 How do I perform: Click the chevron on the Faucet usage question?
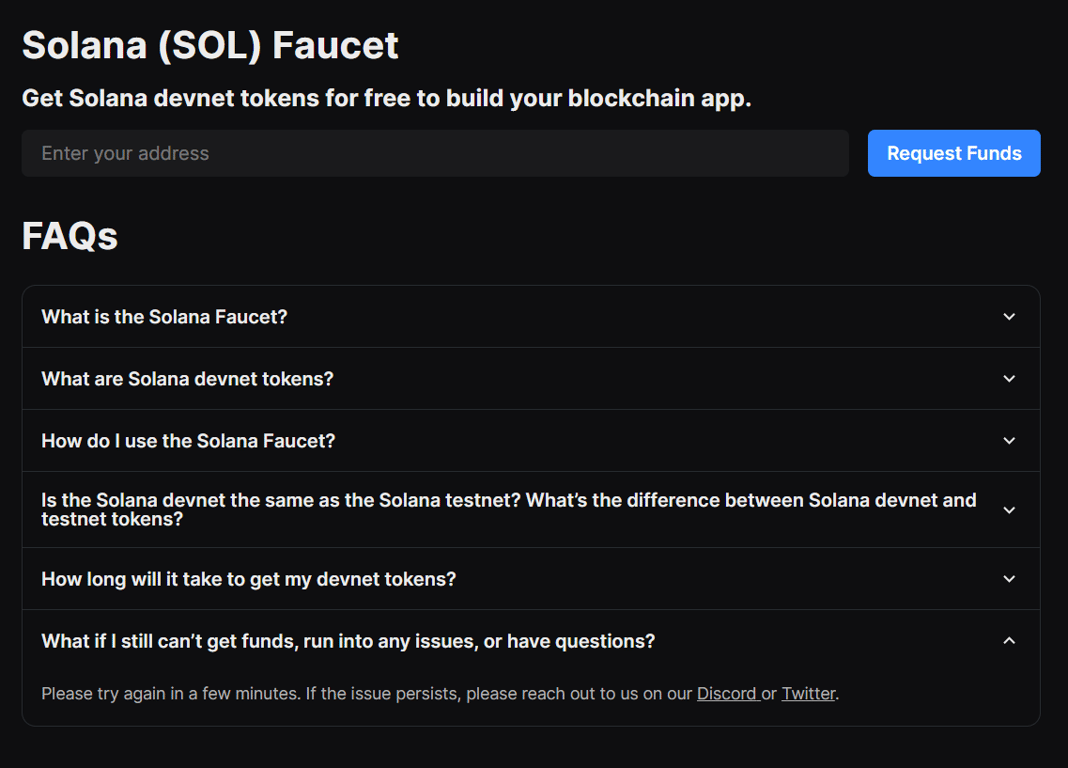tap(1009, 440)
